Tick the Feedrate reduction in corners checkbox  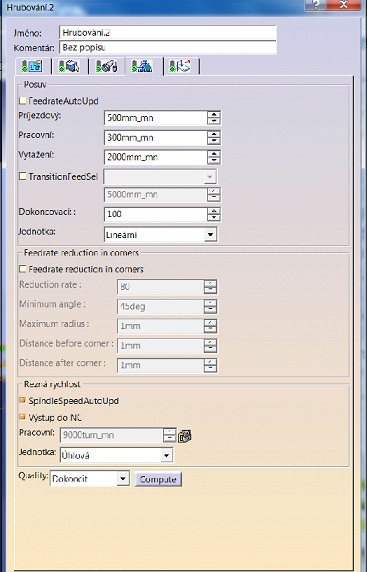click(x=23, y=269)
